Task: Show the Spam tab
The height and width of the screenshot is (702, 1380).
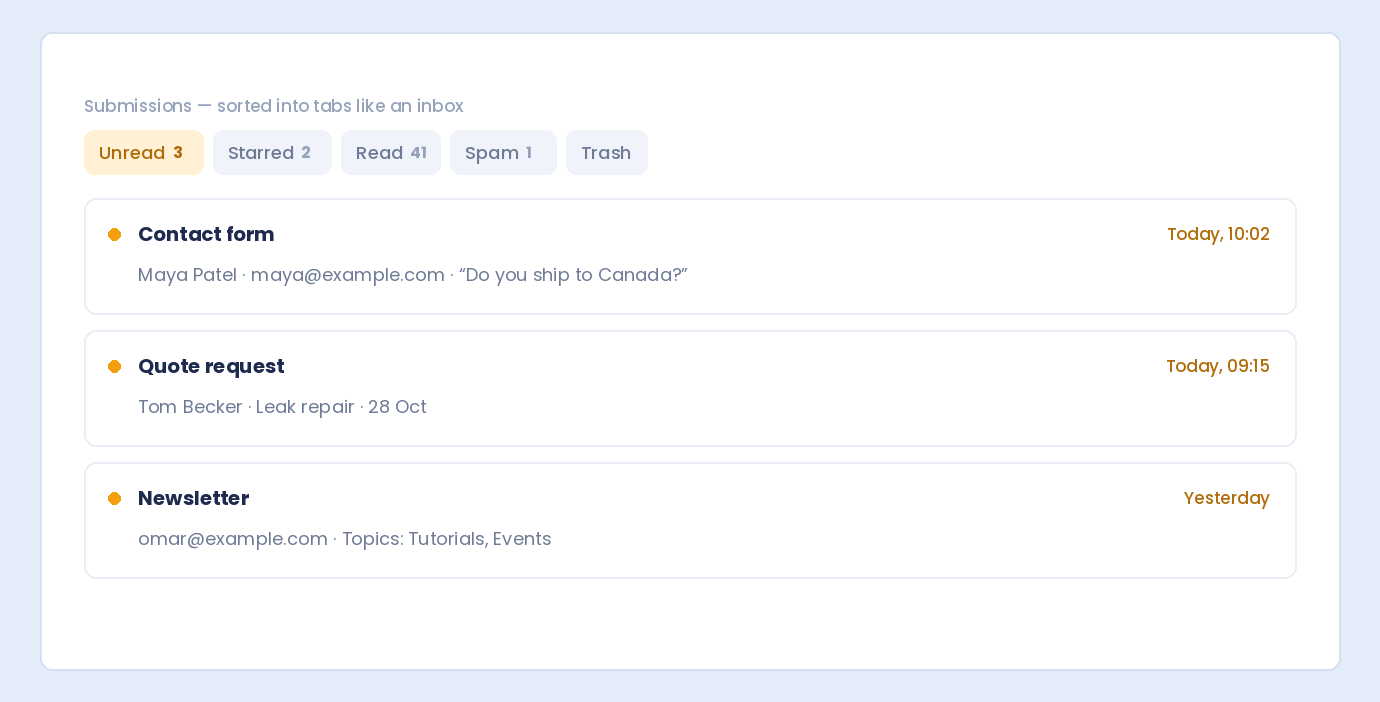Action: [x=503, y=153]
